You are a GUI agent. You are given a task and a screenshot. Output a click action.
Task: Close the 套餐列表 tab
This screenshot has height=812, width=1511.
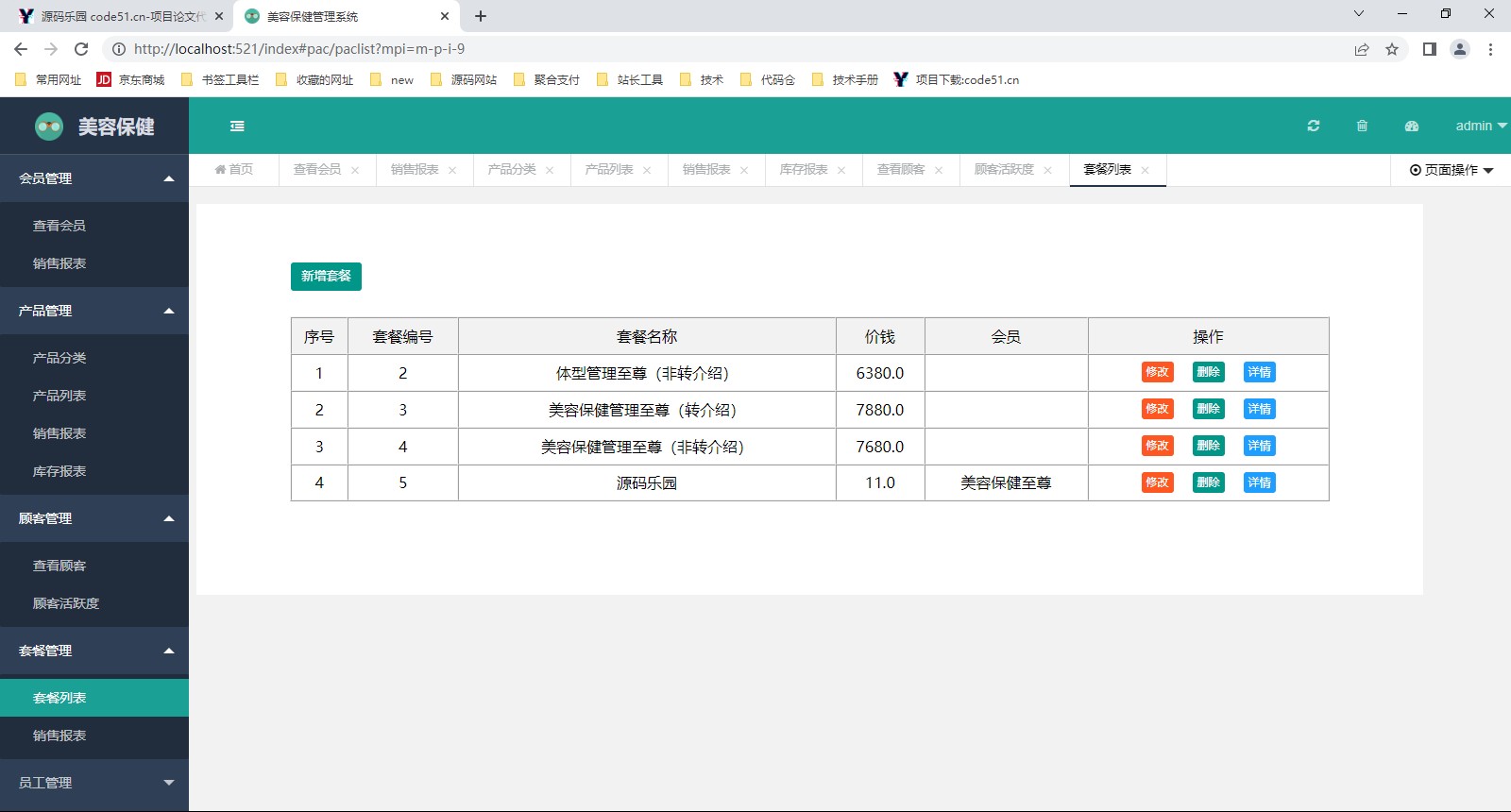pyautogui.click(x=1145, y=170)
